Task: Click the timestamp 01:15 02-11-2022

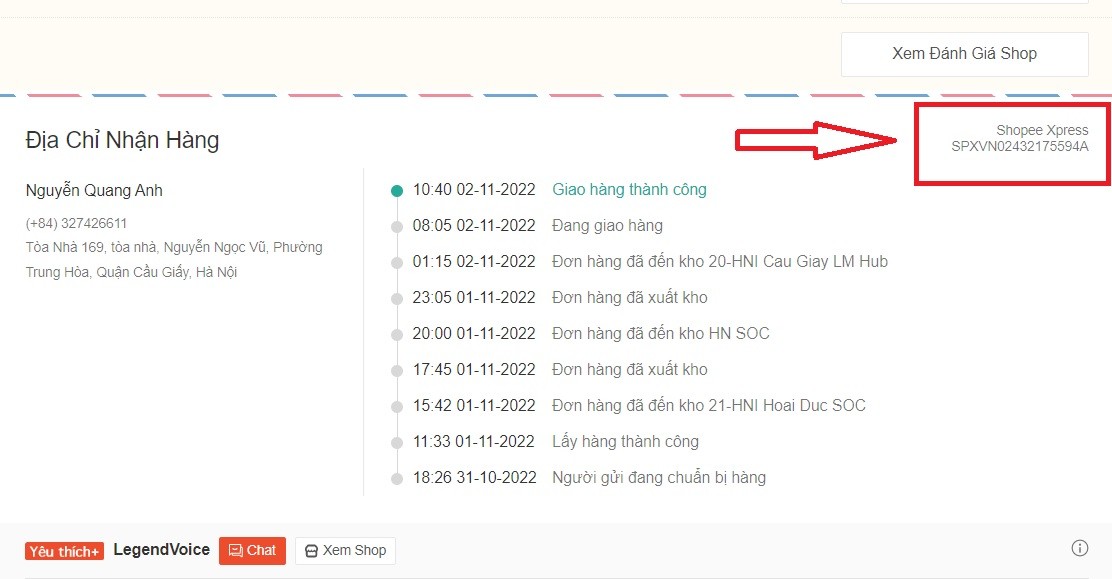Action: 474,262
